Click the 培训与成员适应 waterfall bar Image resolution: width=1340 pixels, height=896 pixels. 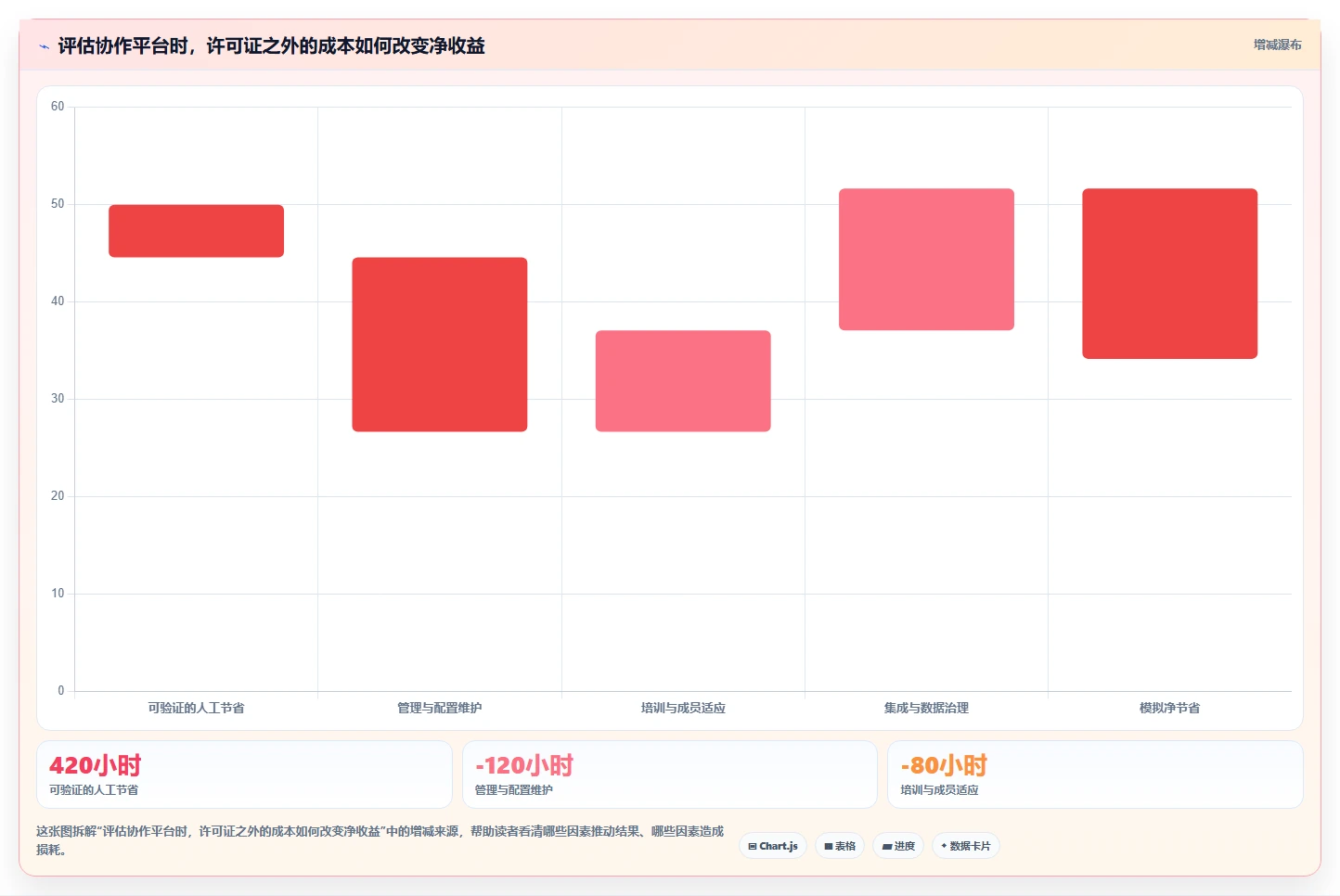pos(683,381)
